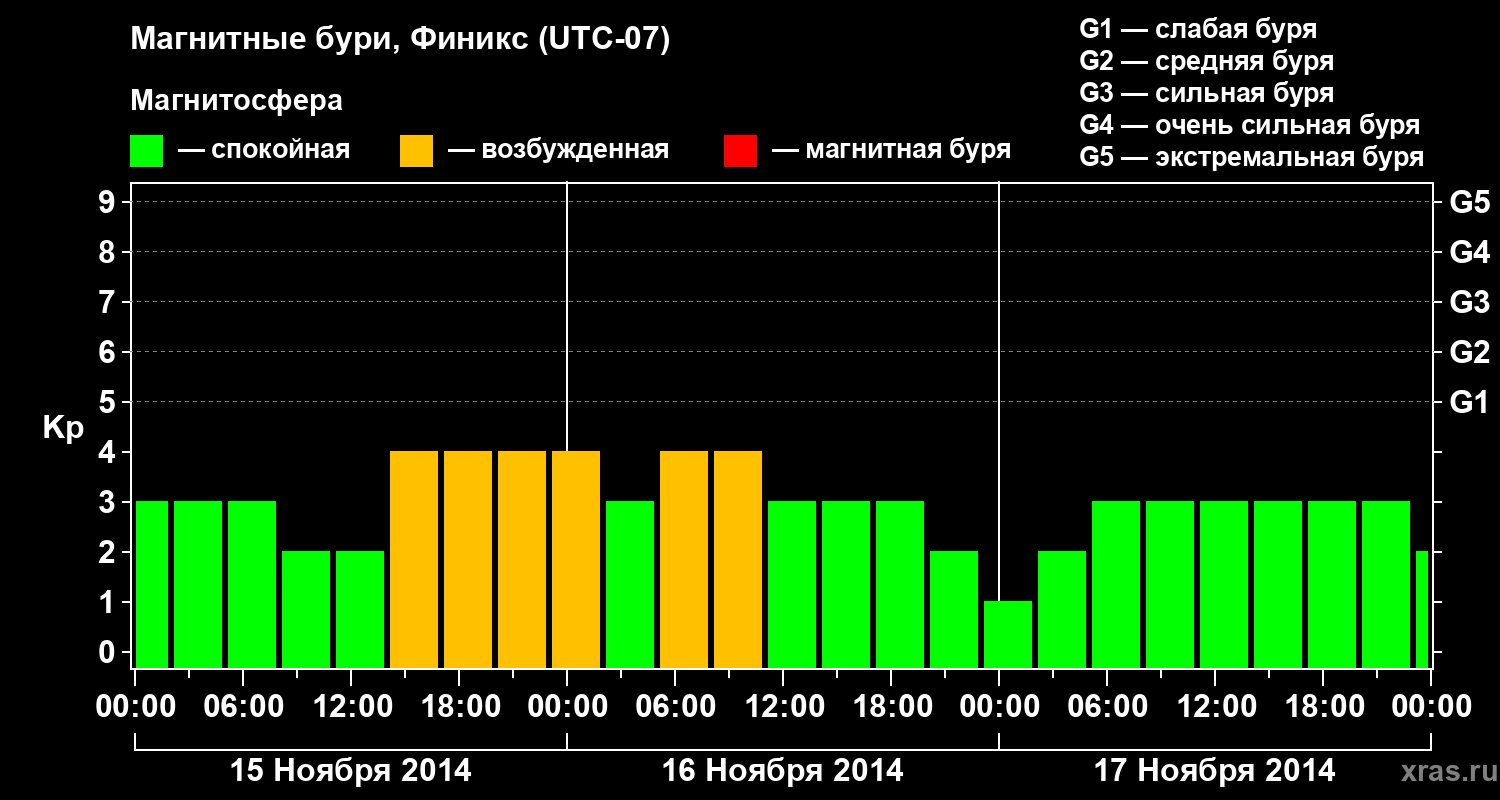This screenshot has height=800, width=1500.
Task: Click the 'Магнитосфера' heading
Action: coord(237,101)
